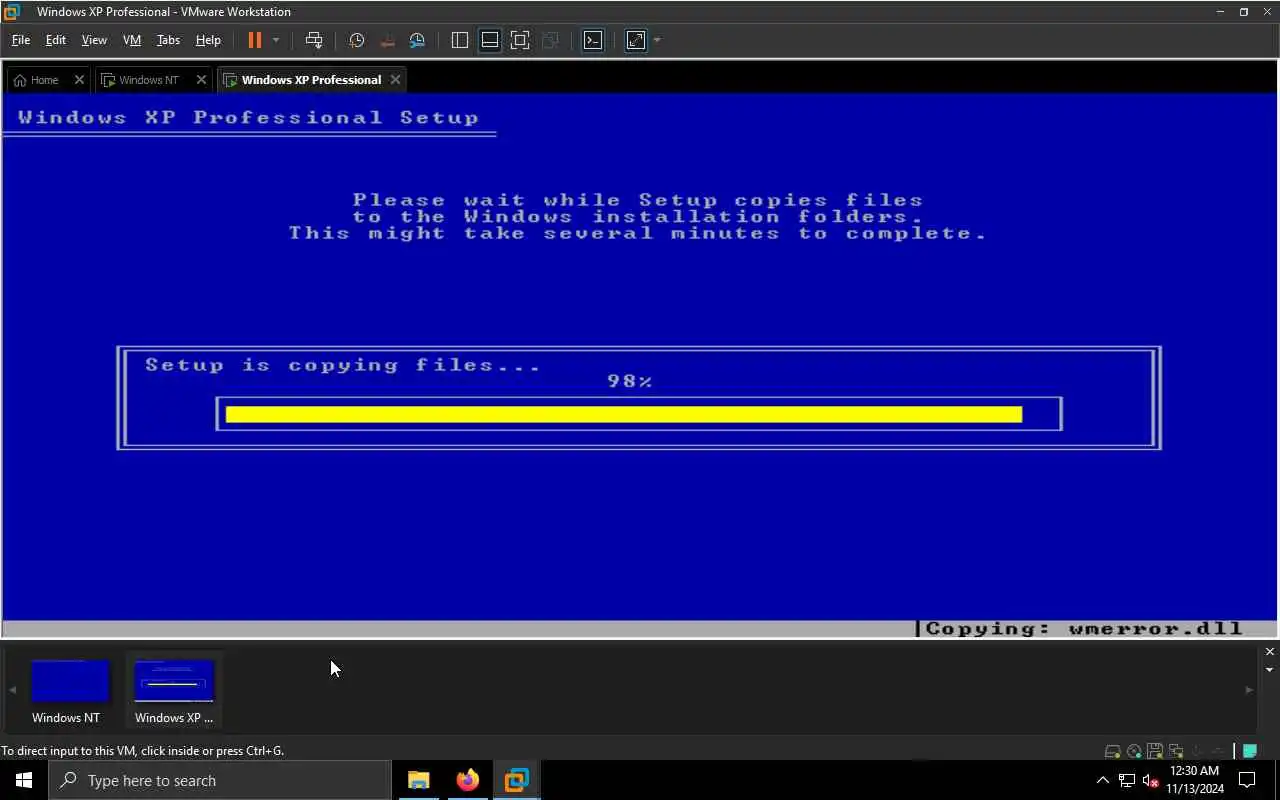The image size is (1280, 800).
Task: Close the Windows XP Professional tab
Action: [395, 80]
